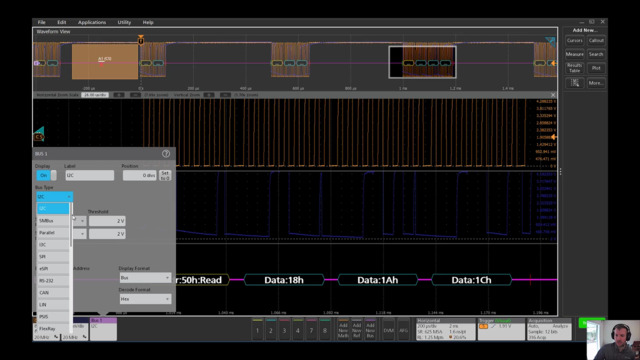Click the C3 channel ground indicator
640x360 pixels.
(39, 137)
